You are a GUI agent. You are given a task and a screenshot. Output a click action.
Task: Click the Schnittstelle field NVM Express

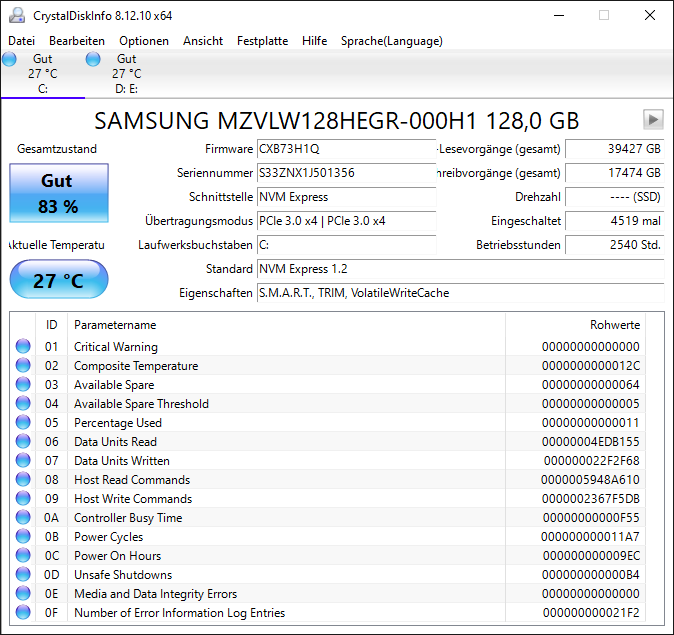(346, 197)
